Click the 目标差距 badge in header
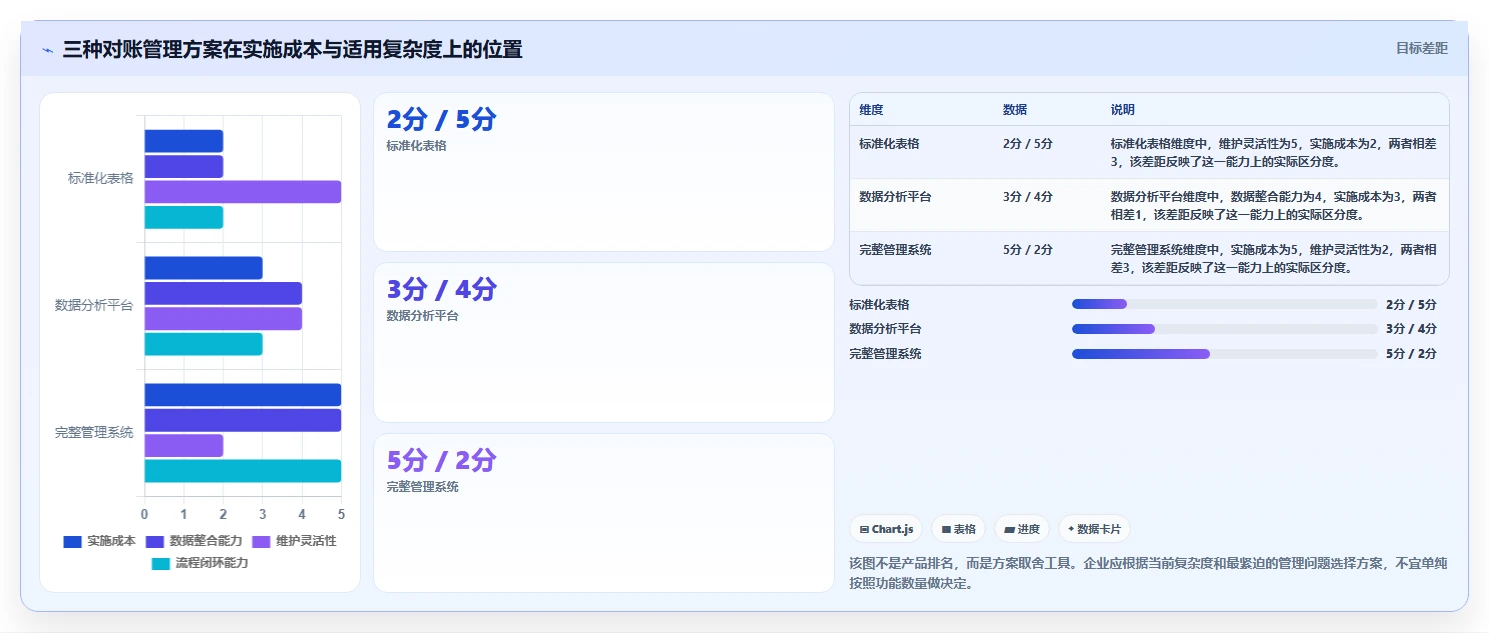 click(x=1421, y=48)
